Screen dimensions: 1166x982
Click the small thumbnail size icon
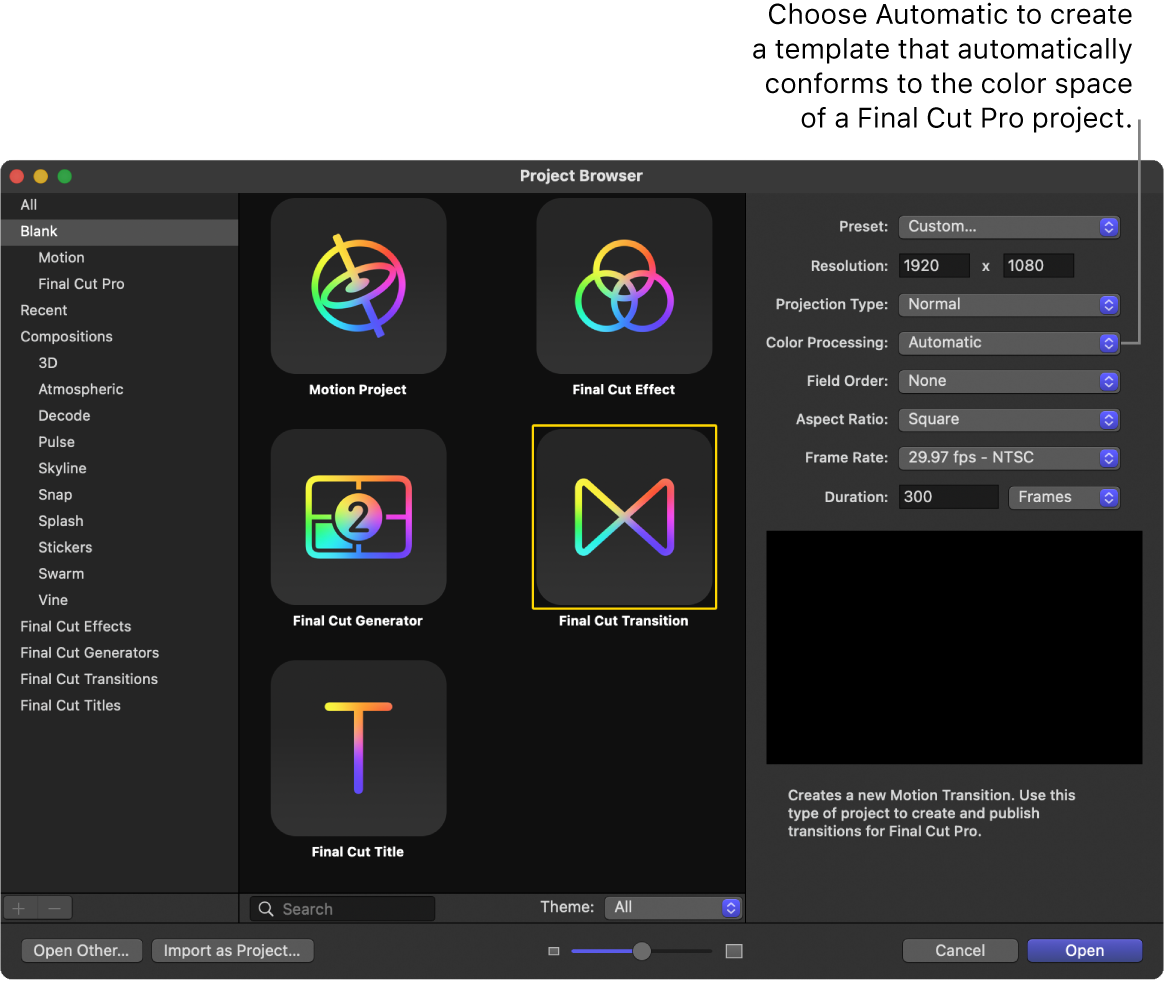(x=554, y=951)
